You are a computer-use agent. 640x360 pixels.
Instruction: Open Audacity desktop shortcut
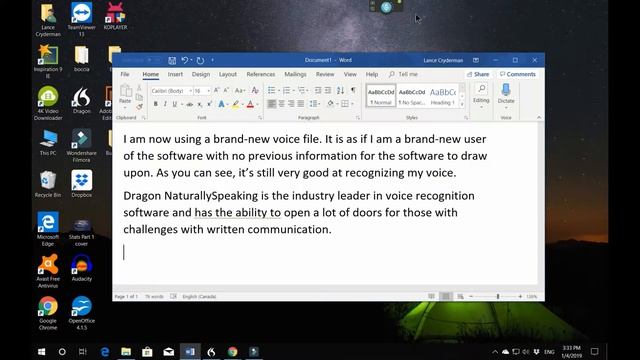click(x=82, y=268)
